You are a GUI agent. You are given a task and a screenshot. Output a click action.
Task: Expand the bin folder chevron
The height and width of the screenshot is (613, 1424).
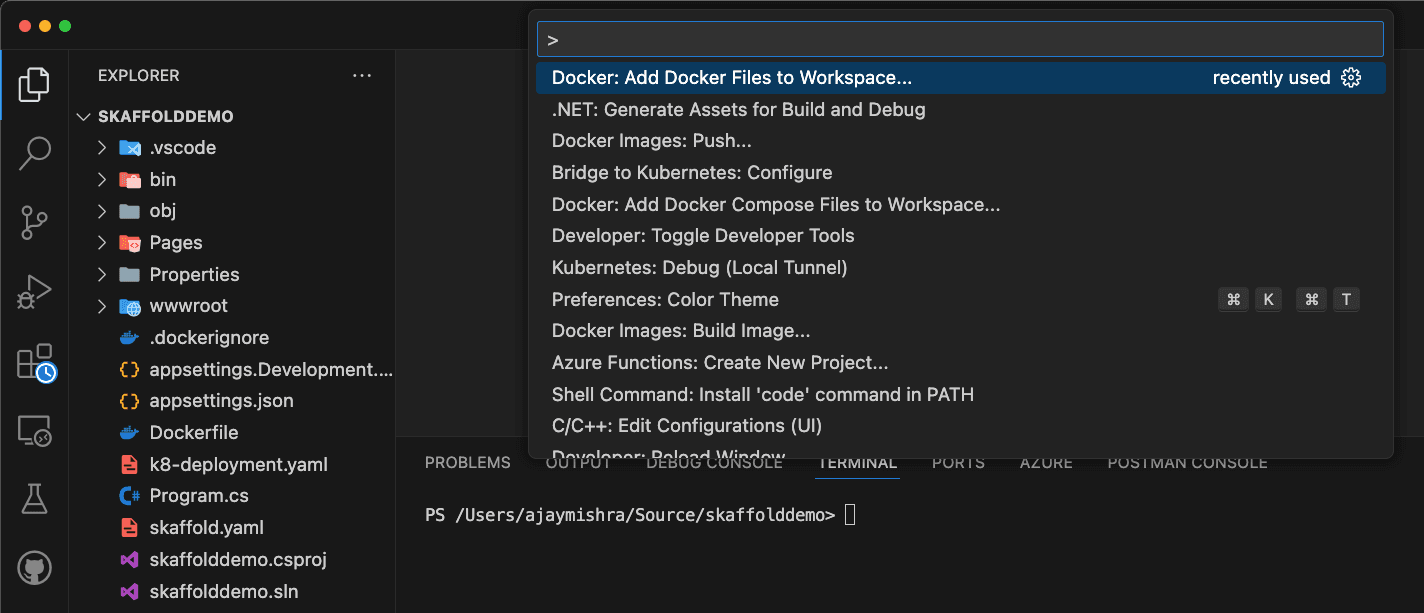click(x=101, y=180)
